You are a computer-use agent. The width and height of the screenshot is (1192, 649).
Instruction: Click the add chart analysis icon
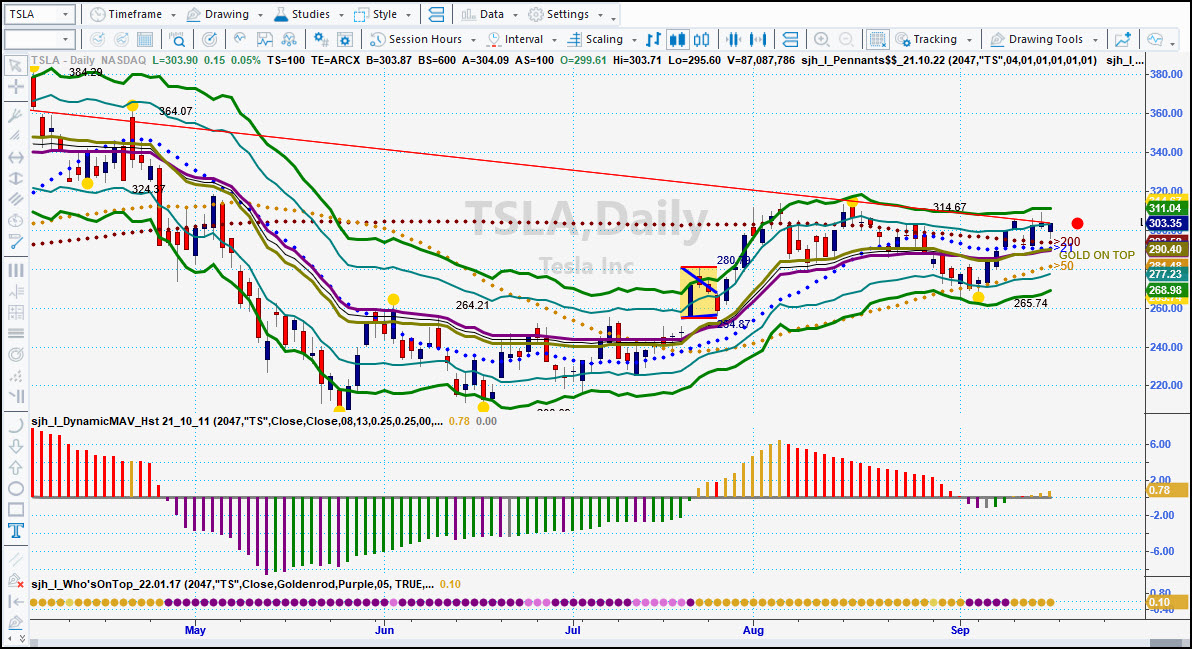point(1123,40)
